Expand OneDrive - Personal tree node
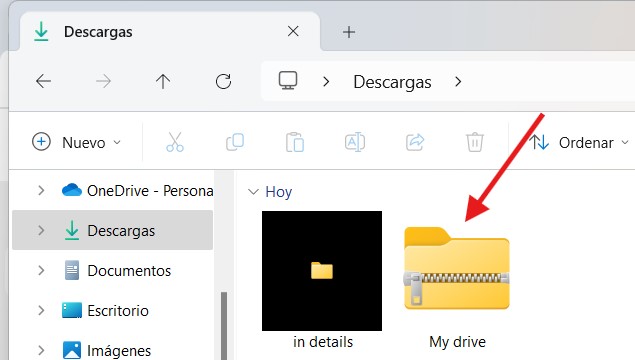The height and width of the screenshot is (360, 635). tap(41, 190)
